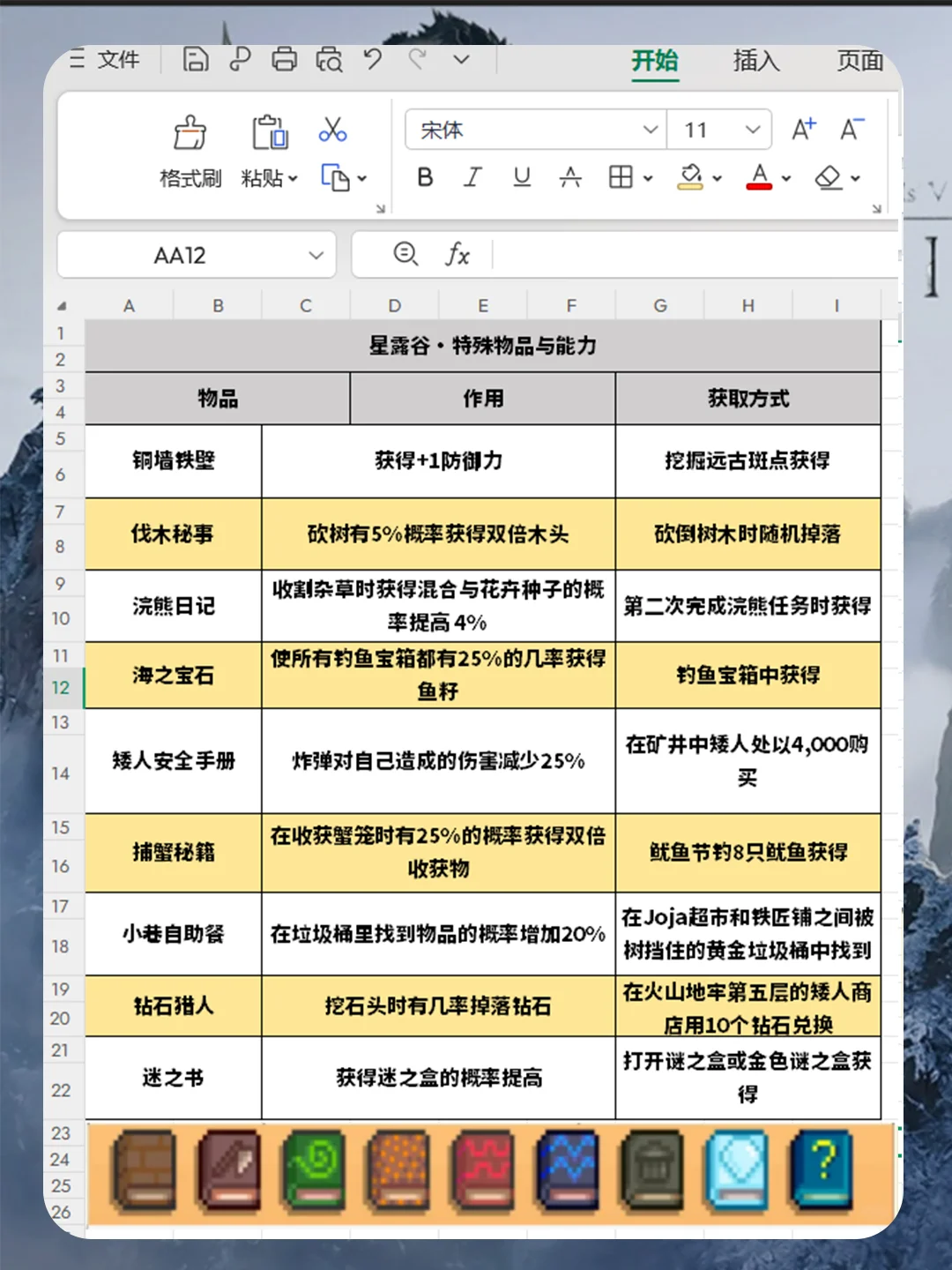Decrease font size with A-
The height and width of the screenshot is (1270, 952).
852,130
